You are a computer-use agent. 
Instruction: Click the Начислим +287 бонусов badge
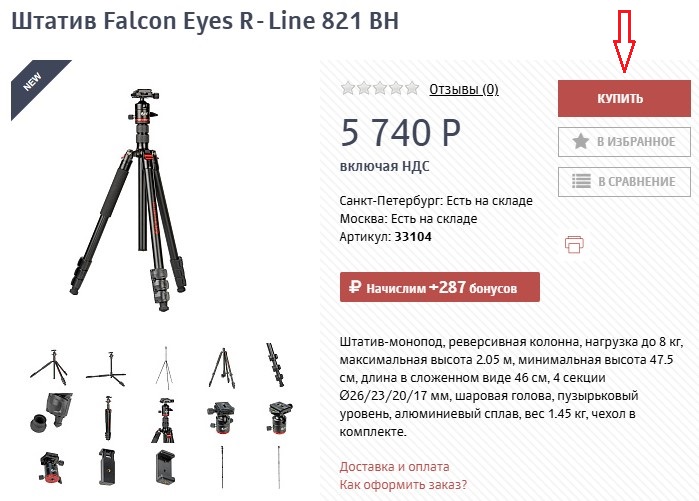pos(439,288)
